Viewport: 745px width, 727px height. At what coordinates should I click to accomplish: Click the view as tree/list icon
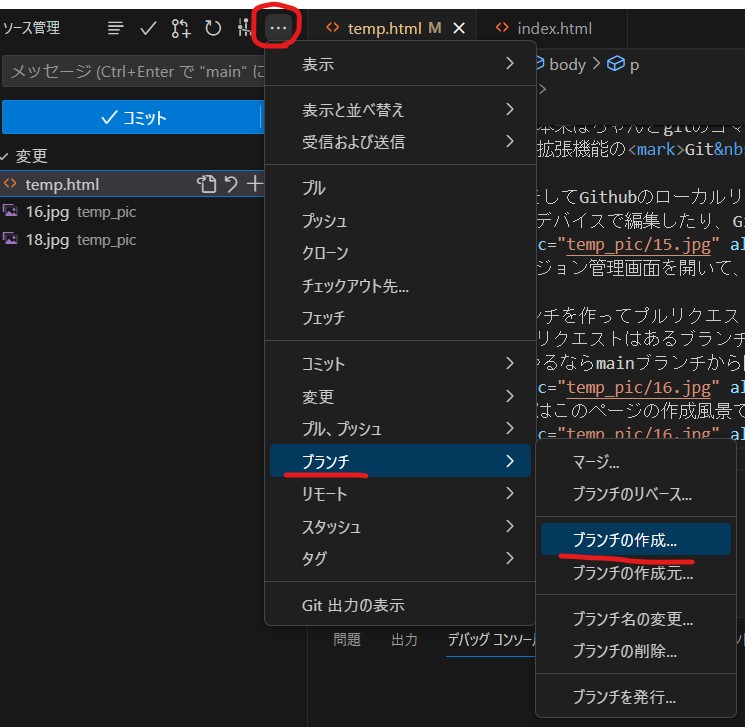[116, 28]
